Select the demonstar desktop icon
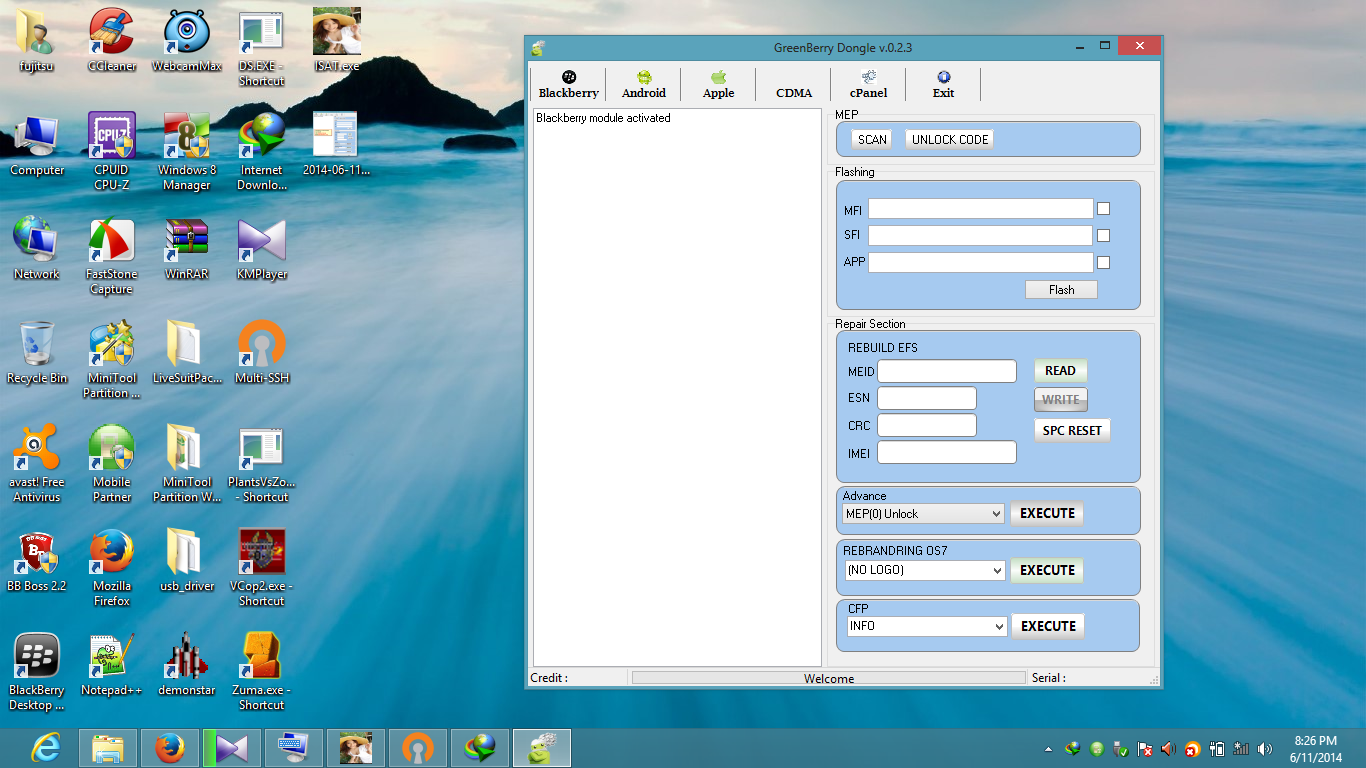1366x768 pixels. [187, 664]
